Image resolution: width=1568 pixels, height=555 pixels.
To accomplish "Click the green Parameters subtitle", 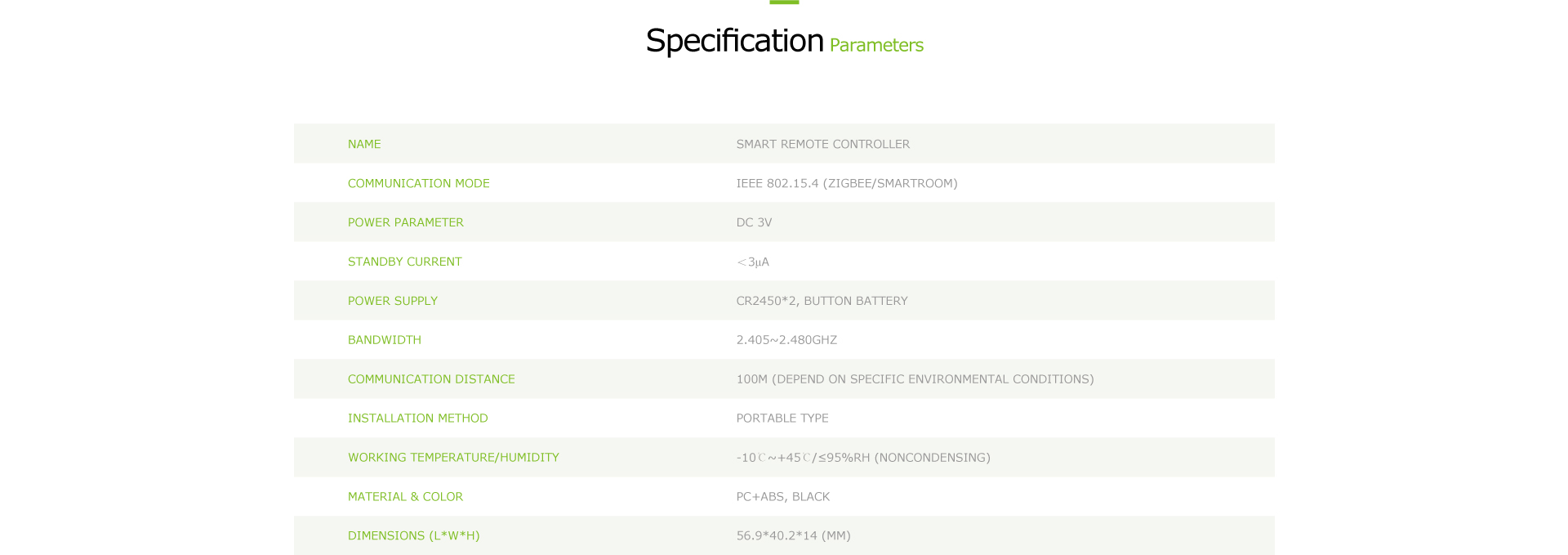I will (x=876, y=46).
